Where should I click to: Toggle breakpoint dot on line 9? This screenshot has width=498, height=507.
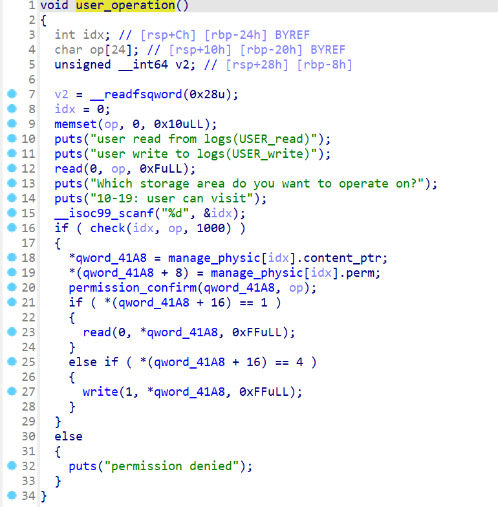12,124
